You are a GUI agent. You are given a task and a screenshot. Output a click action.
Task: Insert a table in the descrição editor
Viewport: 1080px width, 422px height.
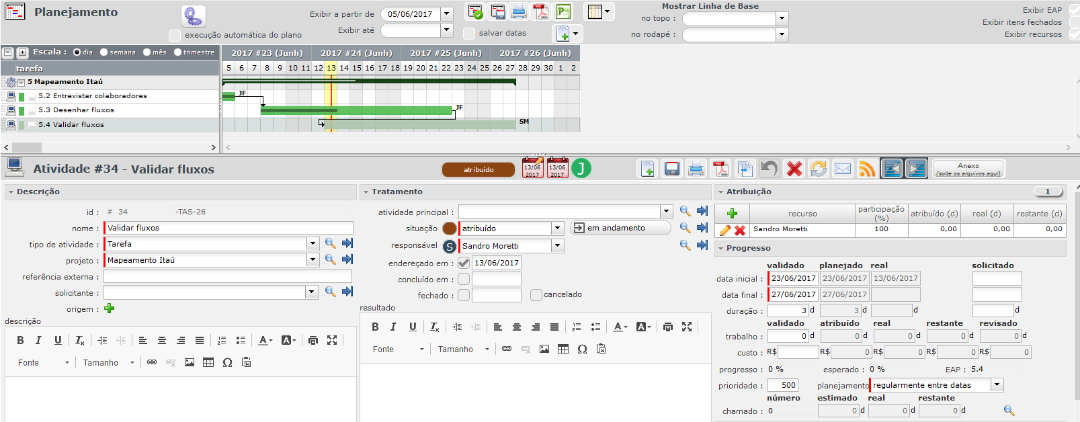207,362
